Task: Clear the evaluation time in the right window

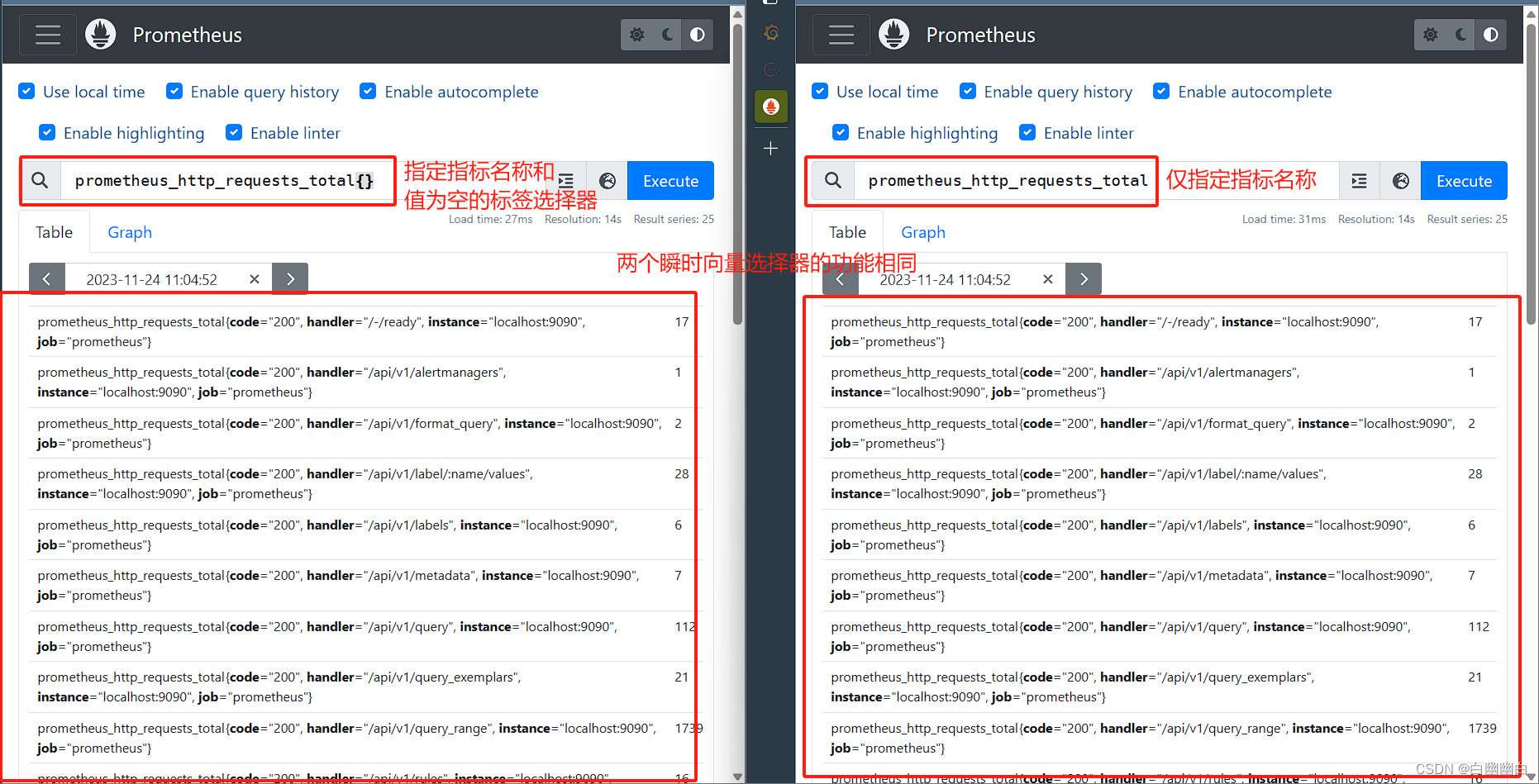Action: point(1048,279)
